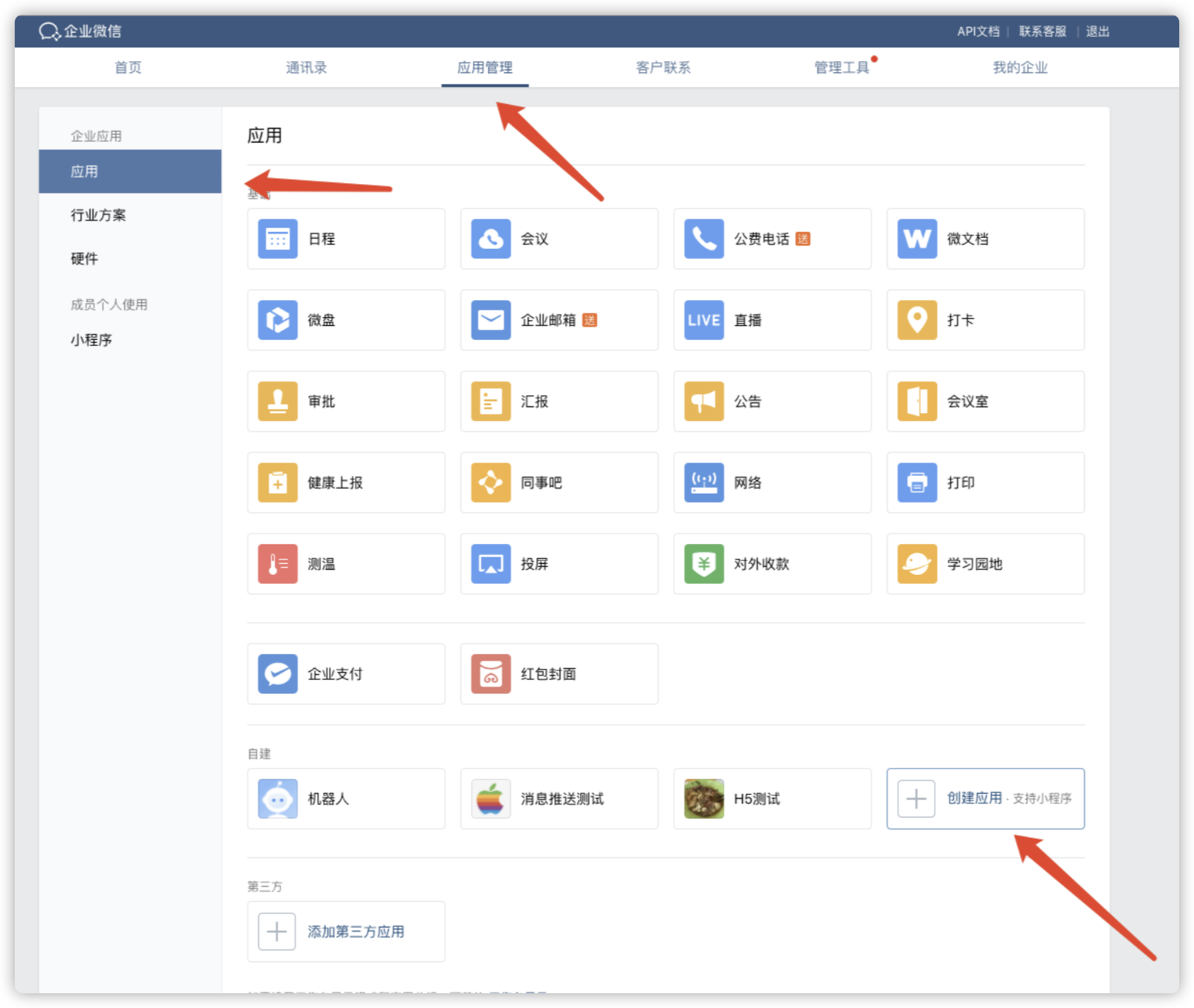Click the 创建应用 link text

click(975, 798)
